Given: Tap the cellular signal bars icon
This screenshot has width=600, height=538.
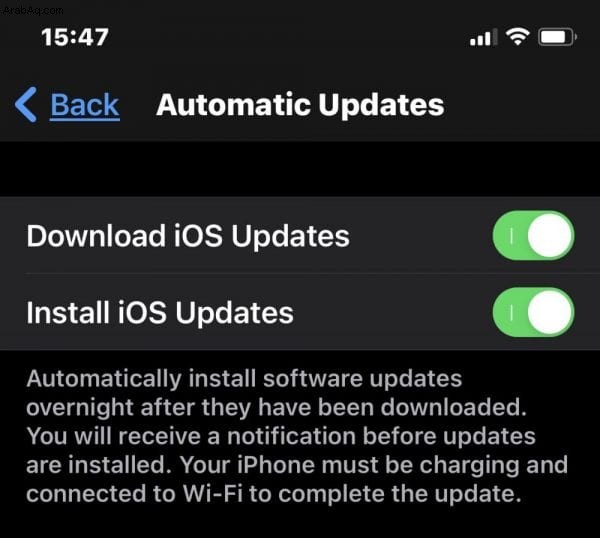Looking at the screenshot, I should (x=483, y=37).
